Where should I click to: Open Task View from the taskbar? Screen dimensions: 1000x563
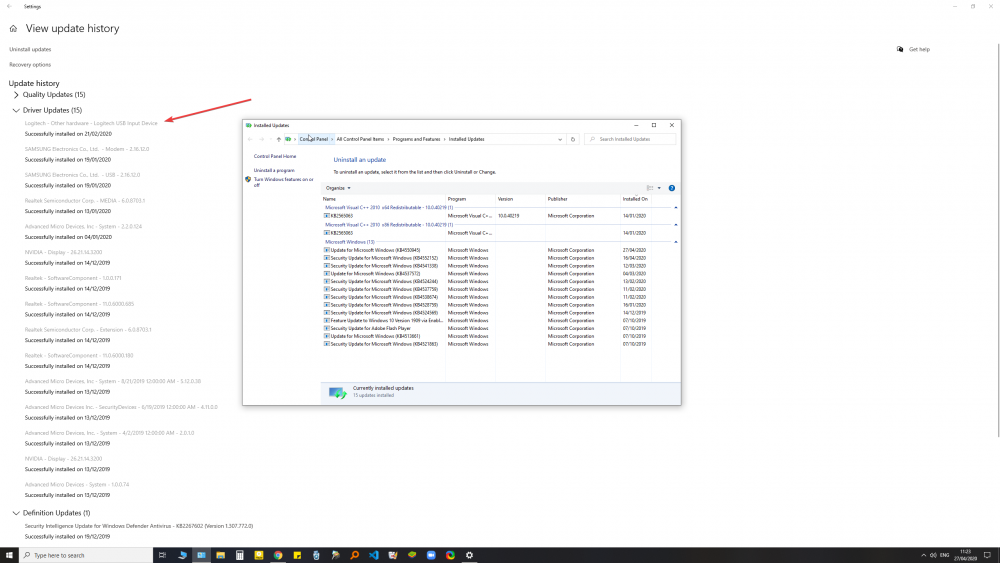pos(162,555)
